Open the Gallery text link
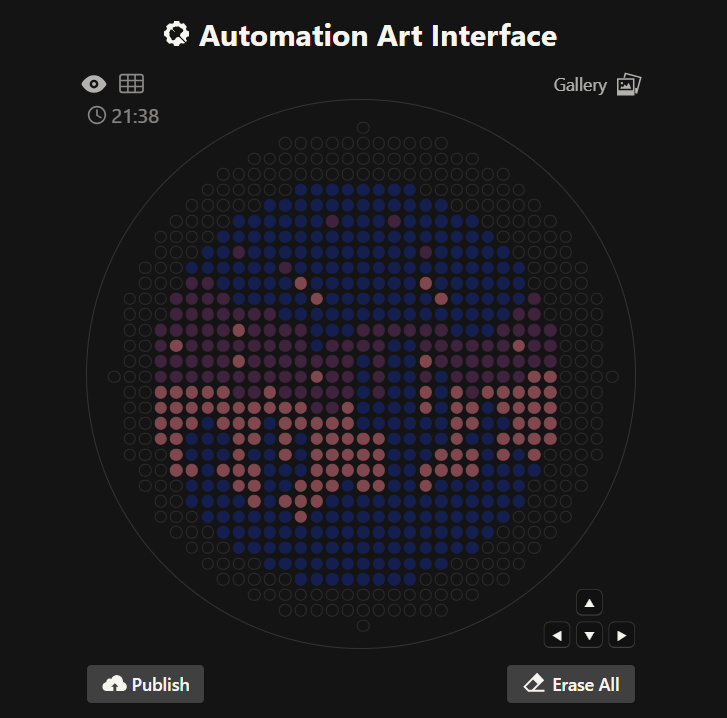Screen dimensions: 727x718 [580, 85]
